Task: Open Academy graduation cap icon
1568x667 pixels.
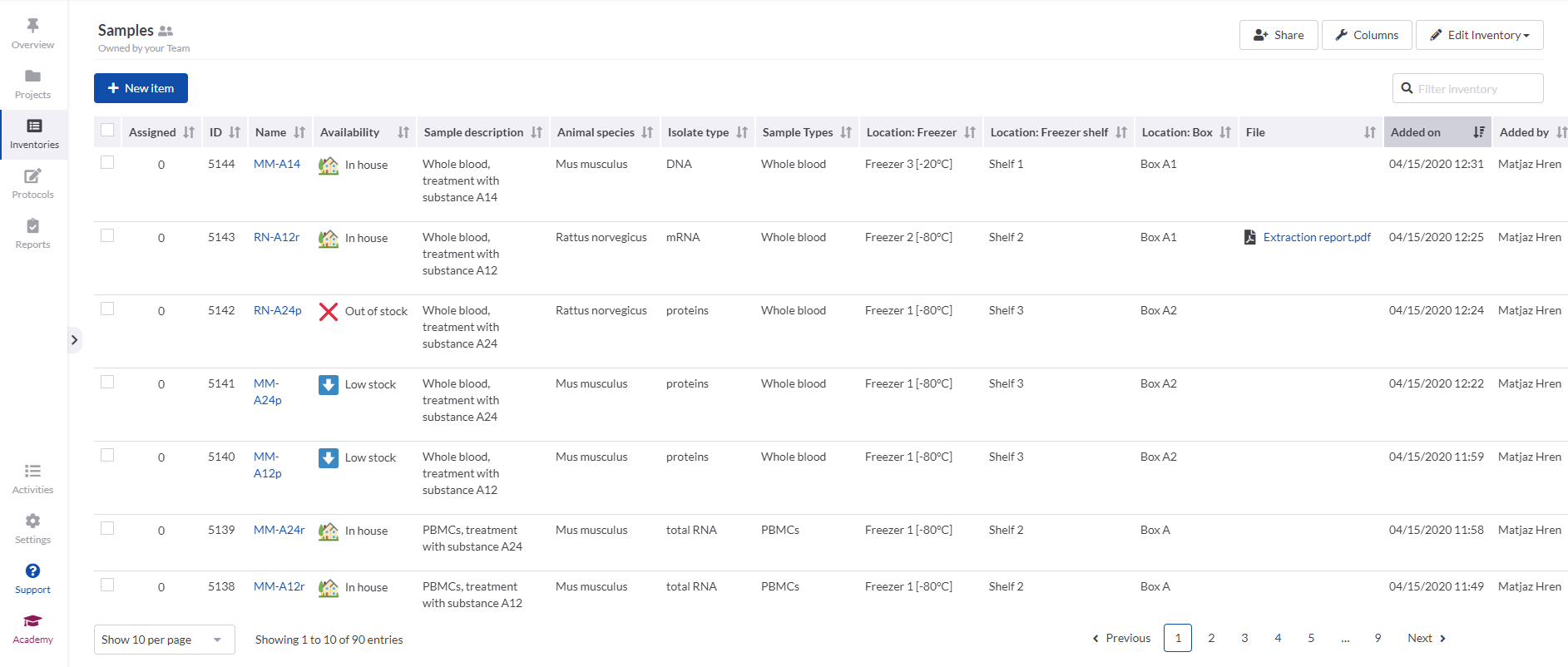Action: (32, 620)
